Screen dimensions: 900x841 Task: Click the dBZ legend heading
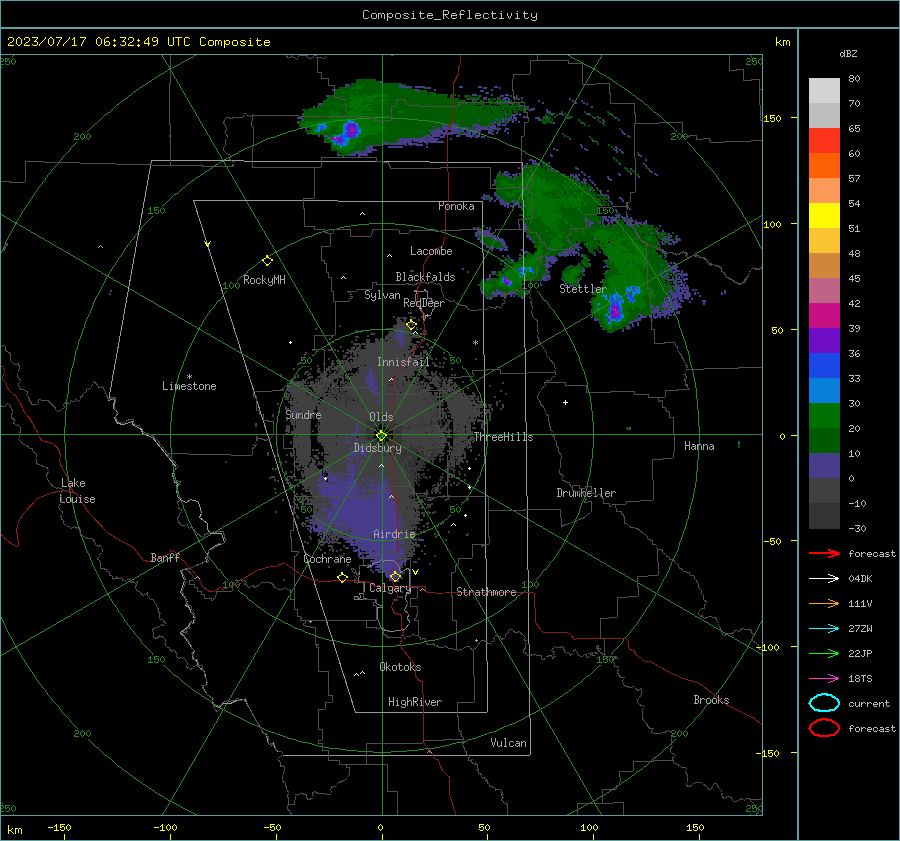point(848,53)
